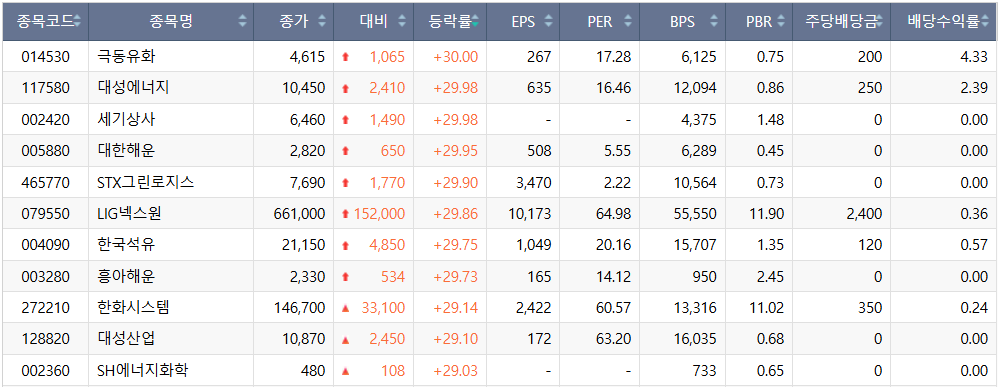
Task: Click the PER column header label
Action: tap(600, 22)
